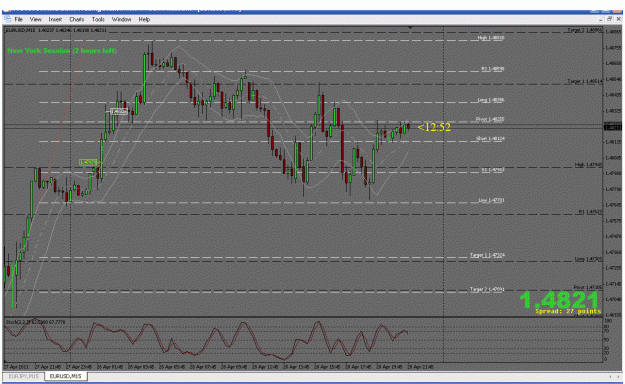Click the New York Session green label
The height and width of the screenshot is (384, 625).
click(62, 51)
